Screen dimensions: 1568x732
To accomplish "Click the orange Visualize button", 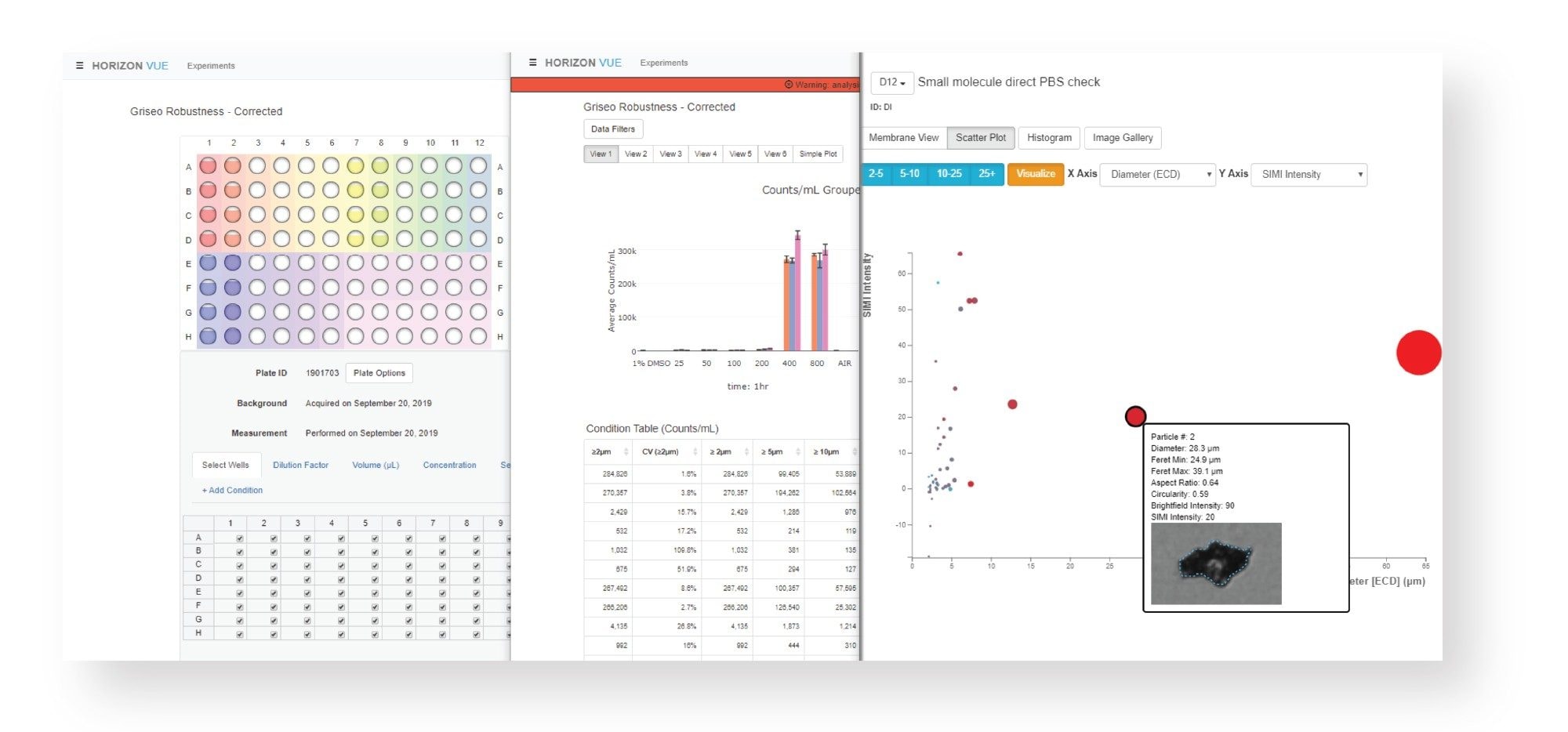I will point(1035,174).
